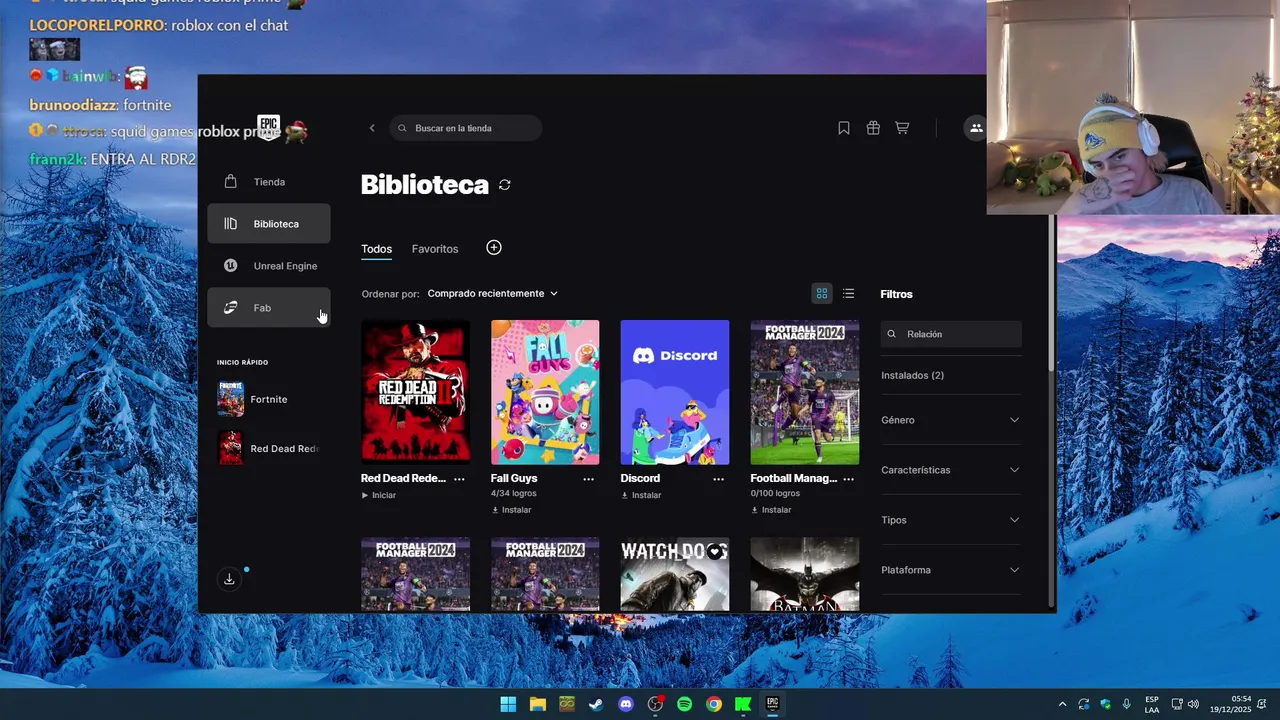
Task: Go back with the left arrow
Action: 372,128
